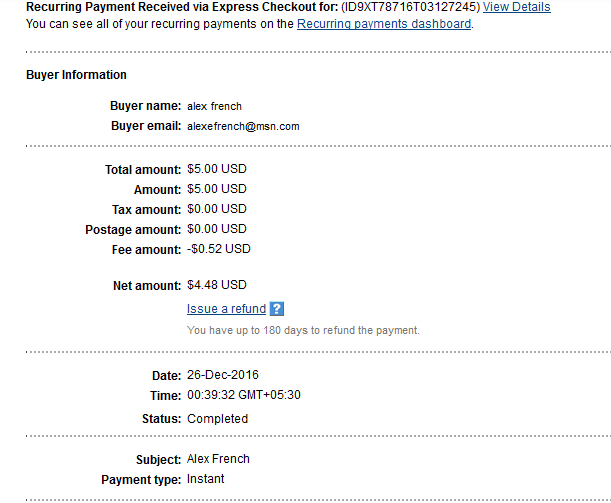Click the time 00:39:32 GMT+05:30
The image size is (611, 503).
[x=244, y=395]
